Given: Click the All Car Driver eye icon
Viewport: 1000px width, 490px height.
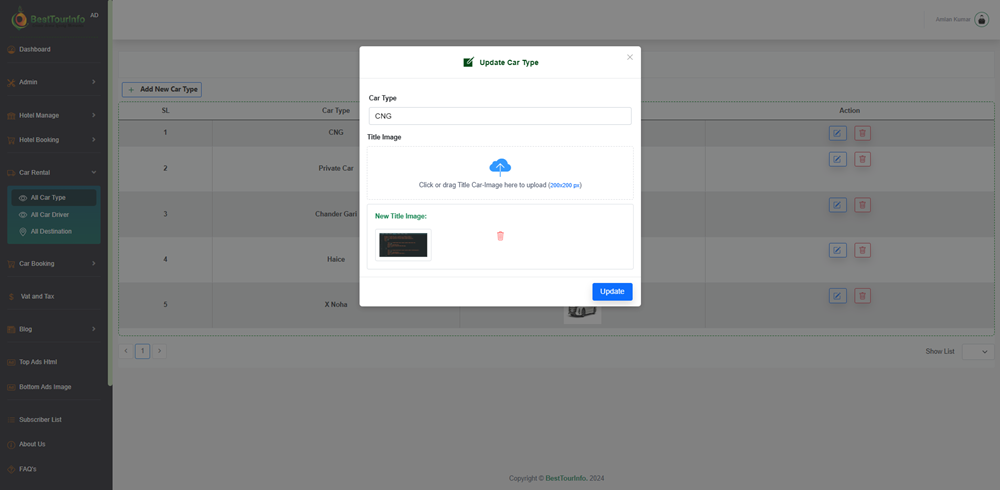Looking at the screenshot, I should [x=23, y=215].
